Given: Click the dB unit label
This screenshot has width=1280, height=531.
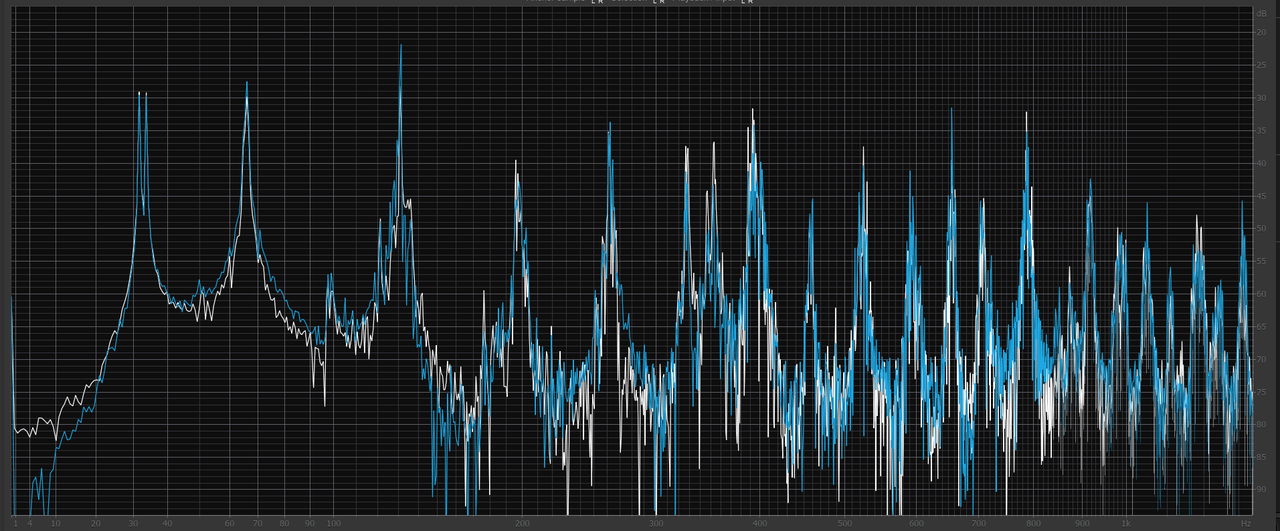Looking at the screenshot, I should click(1261, 12).
